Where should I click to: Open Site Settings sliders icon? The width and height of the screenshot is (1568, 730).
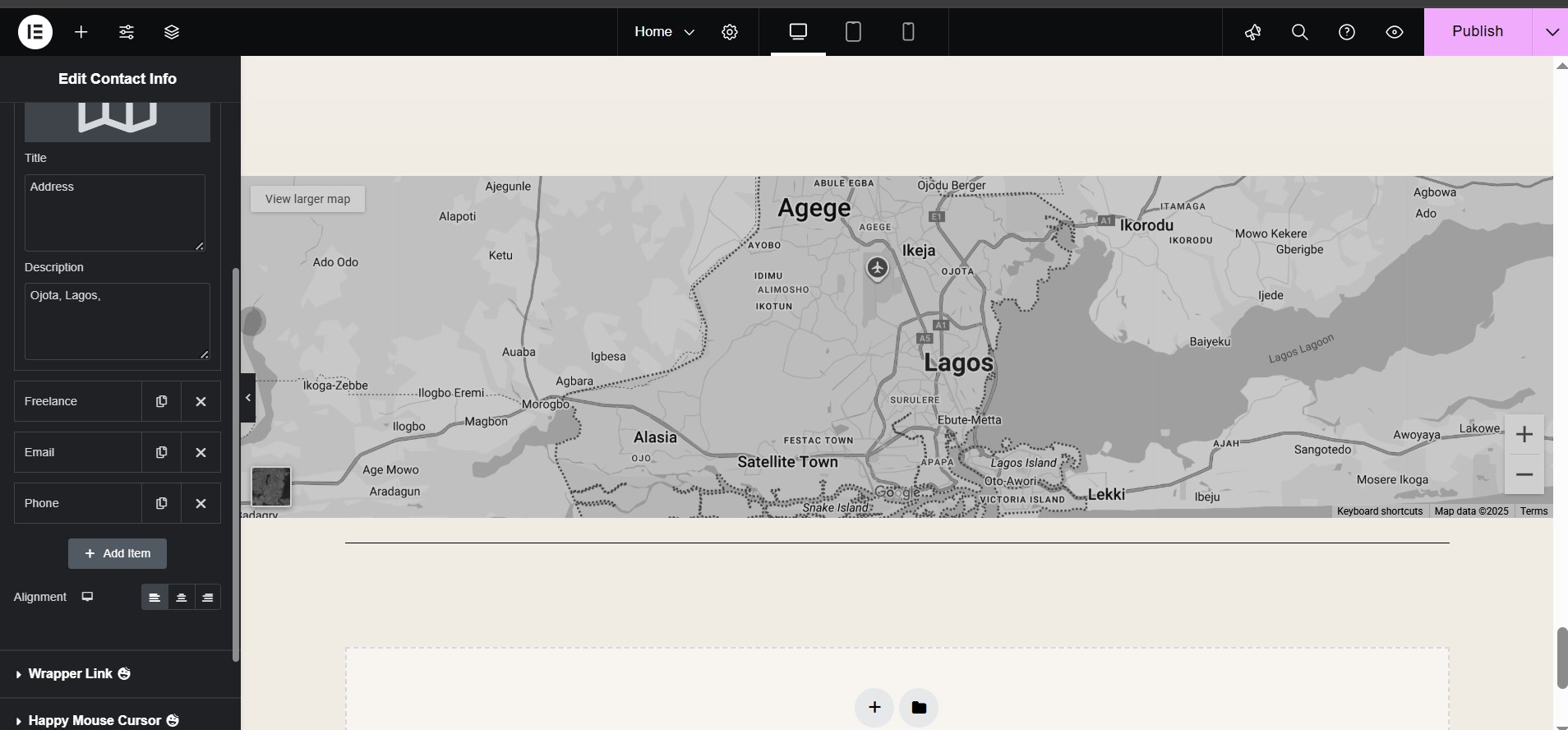pos(127,32)
